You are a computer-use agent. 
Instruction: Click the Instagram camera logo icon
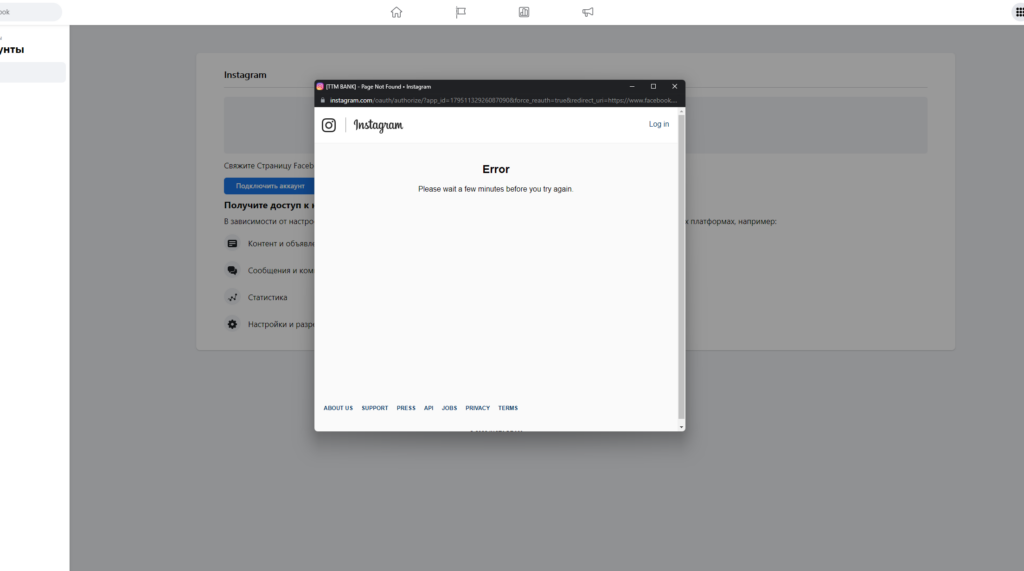[x=329, y=125]
